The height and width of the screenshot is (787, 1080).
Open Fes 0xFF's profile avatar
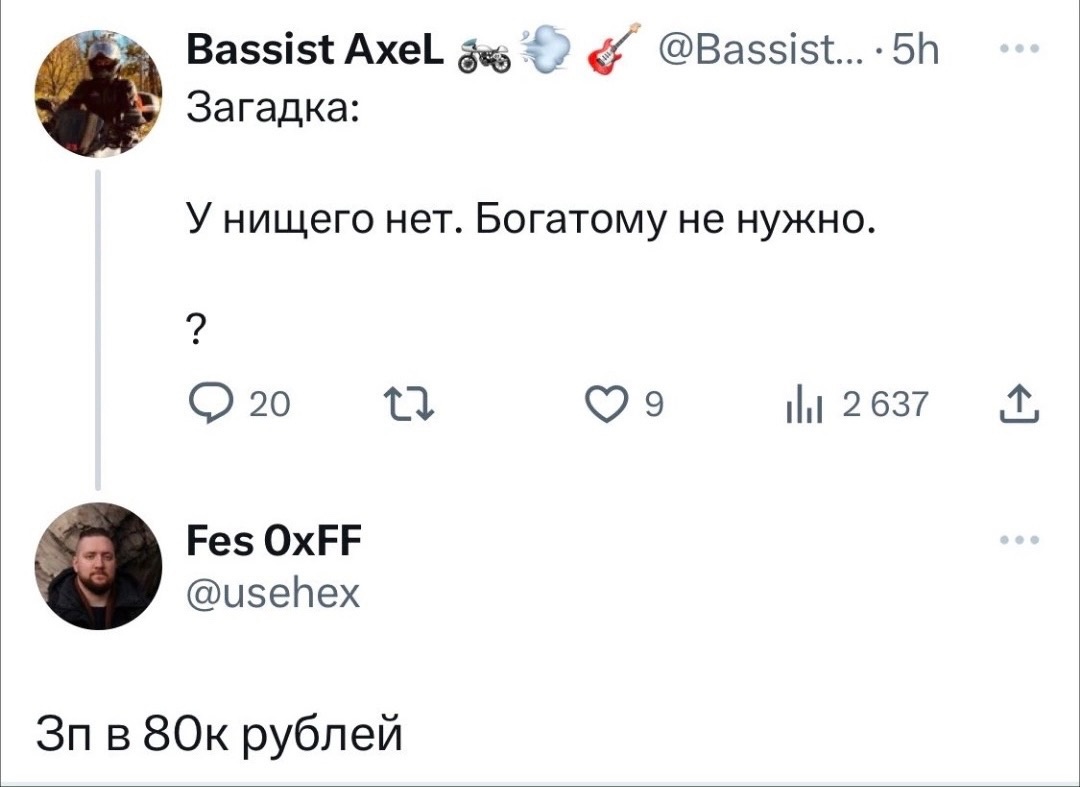pyautogui.click(x=98, y=565)
